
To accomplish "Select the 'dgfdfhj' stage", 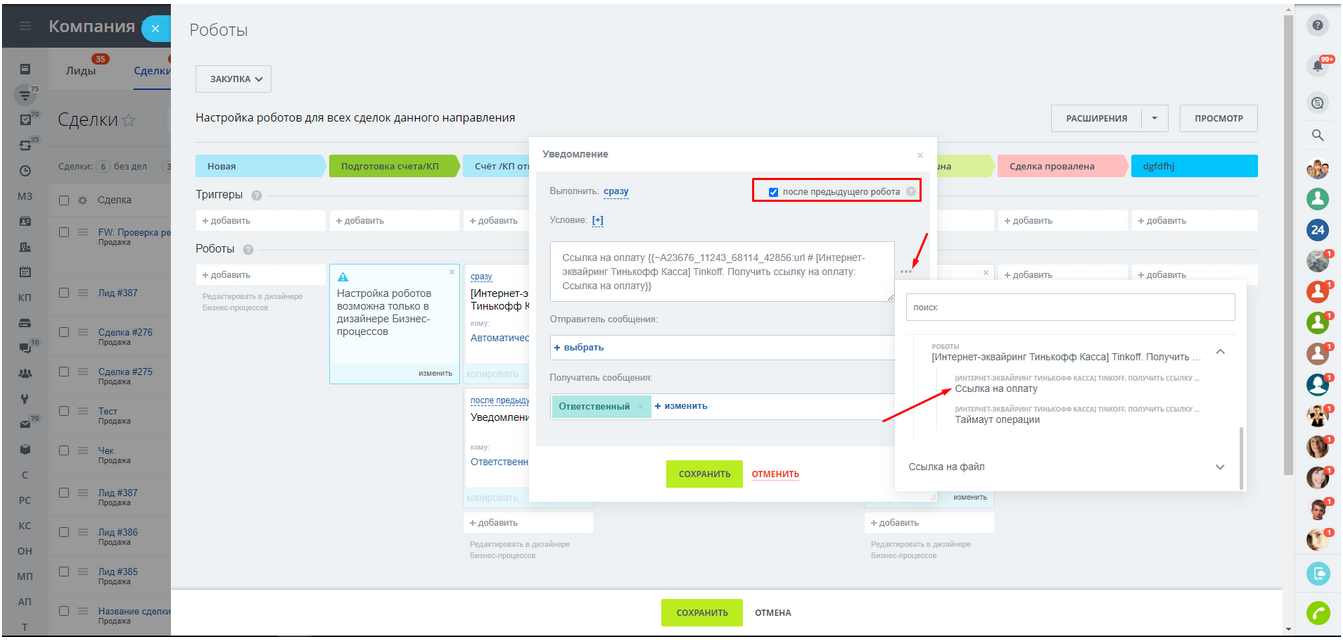I will click(x=1194, y=166).
